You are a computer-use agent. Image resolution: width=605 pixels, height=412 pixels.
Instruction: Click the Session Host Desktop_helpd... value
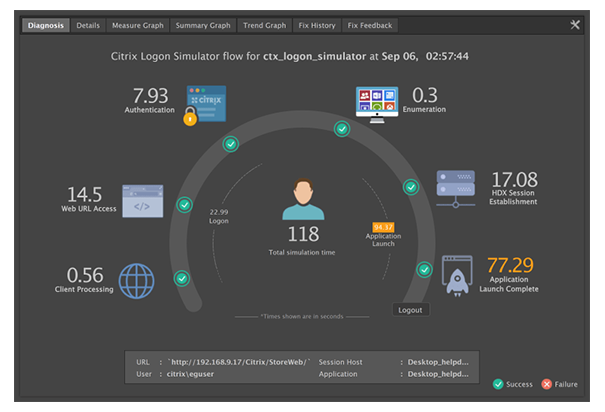(x=438, y=362)
